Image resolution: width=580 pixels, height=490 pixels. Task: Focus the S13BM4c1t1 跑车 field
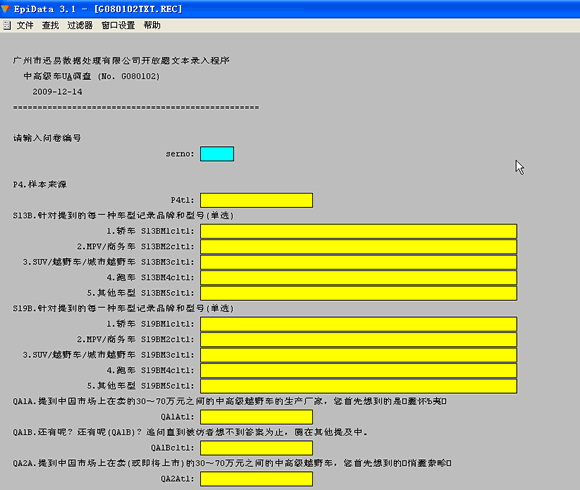coord(358,278)
